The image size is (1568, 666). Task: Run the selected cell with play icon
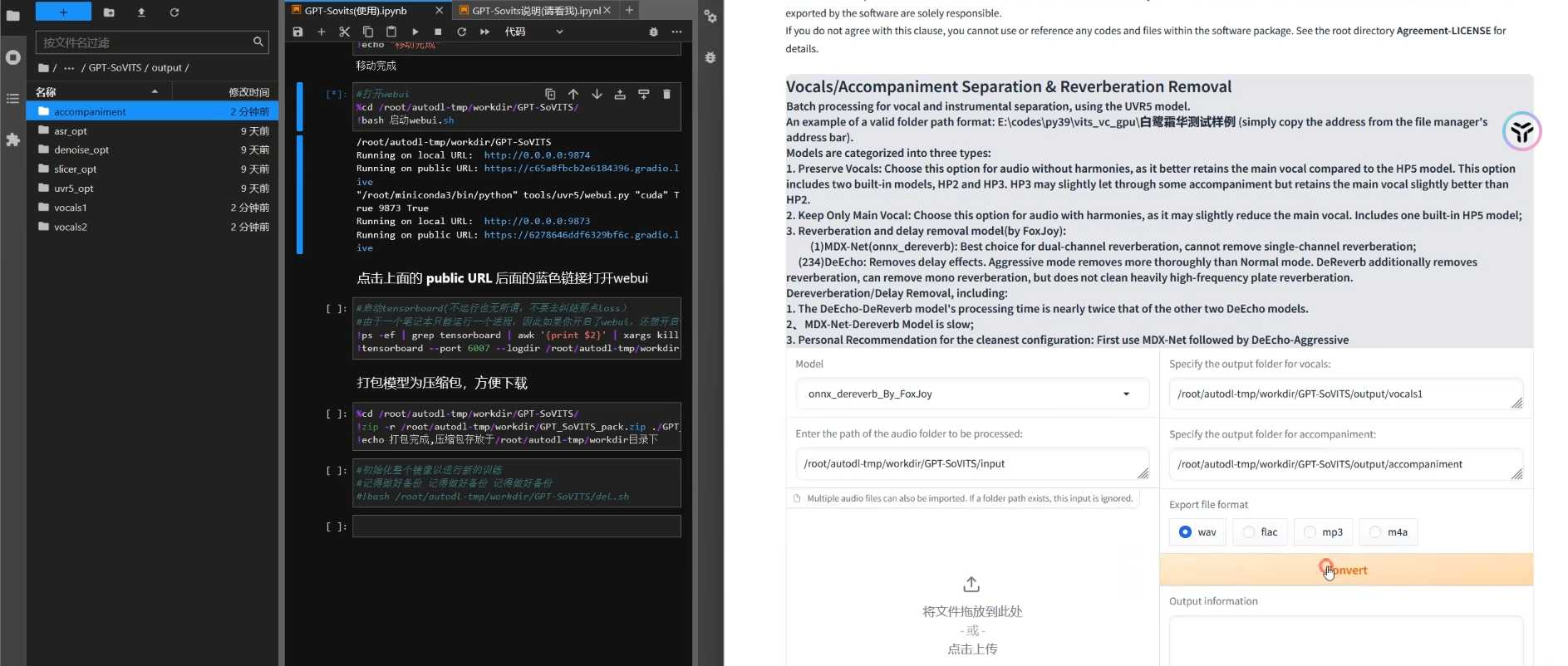(415, 32)
